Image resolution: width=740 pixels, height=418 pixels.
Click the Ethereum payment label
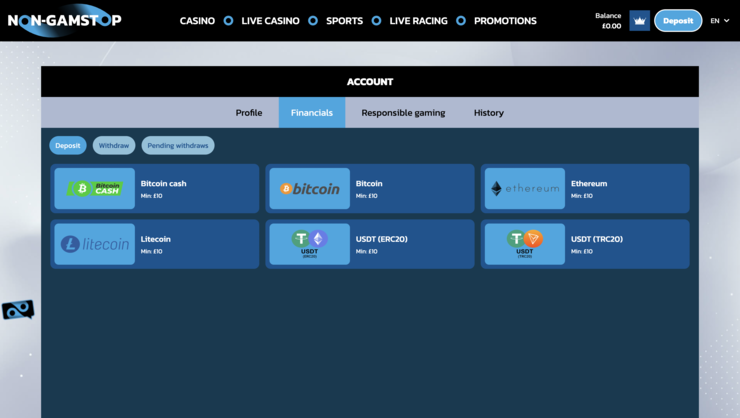[x=589, y=184]
